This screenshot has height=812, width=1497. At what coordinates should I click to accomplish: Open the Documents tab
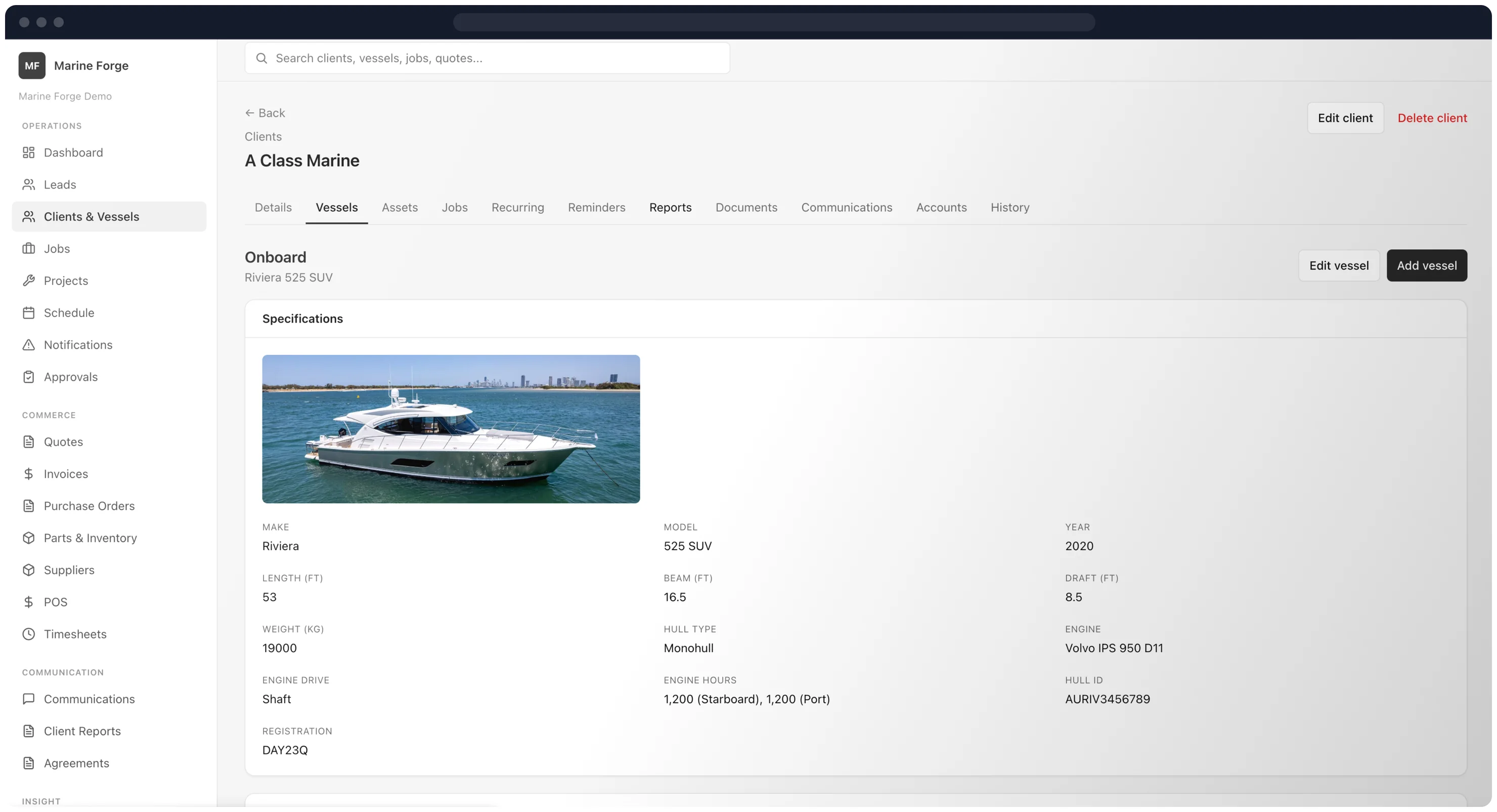(x=746, y=207)
